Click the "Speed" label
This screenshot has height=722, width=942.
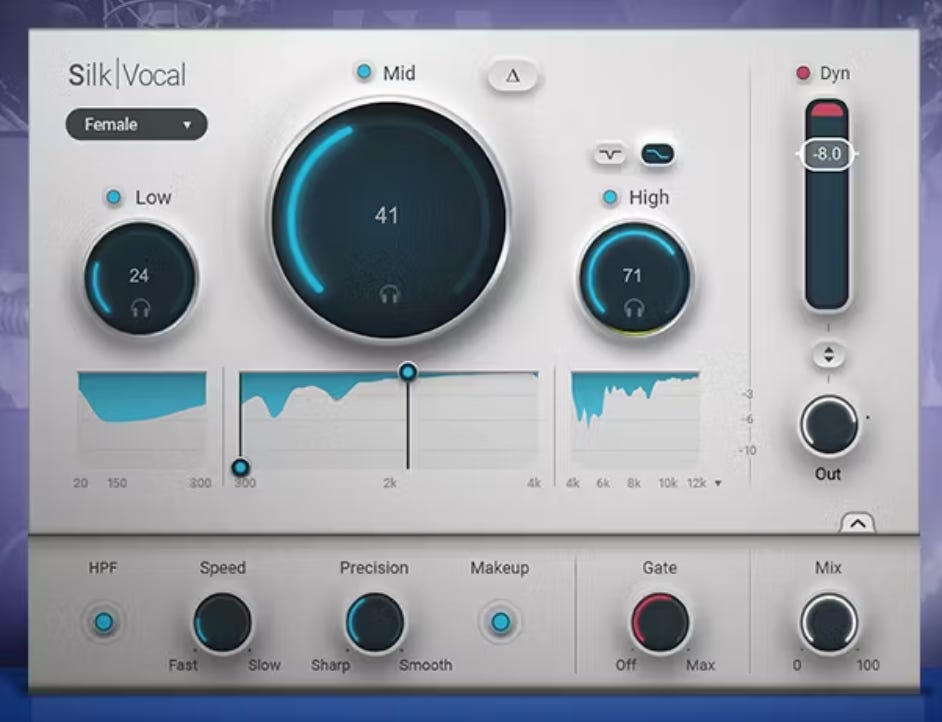(x=222, y=568)
